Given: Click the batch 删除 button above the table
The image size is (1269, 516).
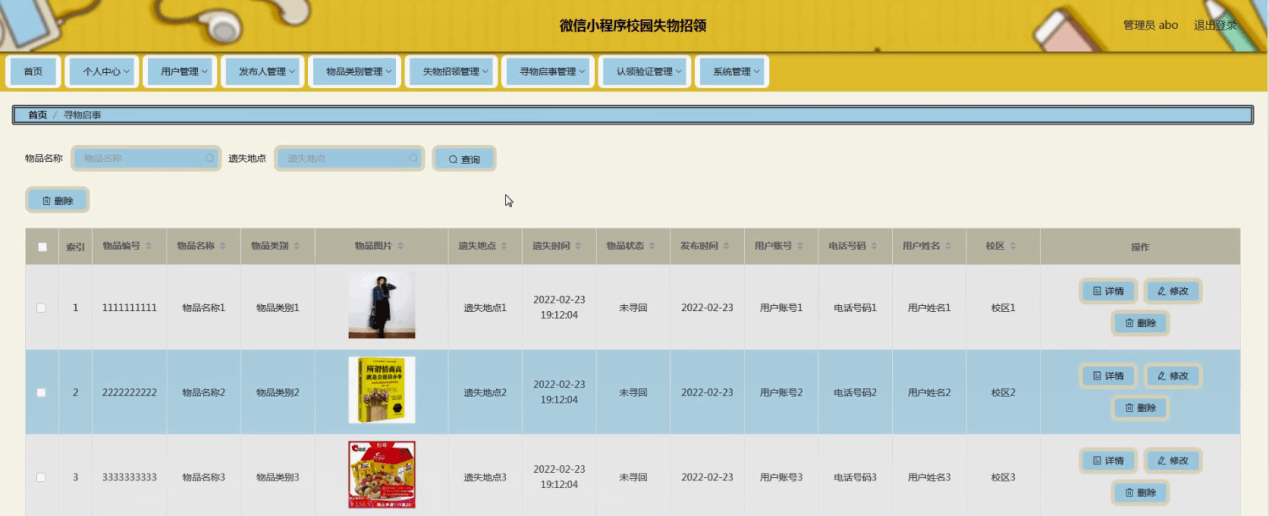Looking at the screenshot, I should pos(58,201).
